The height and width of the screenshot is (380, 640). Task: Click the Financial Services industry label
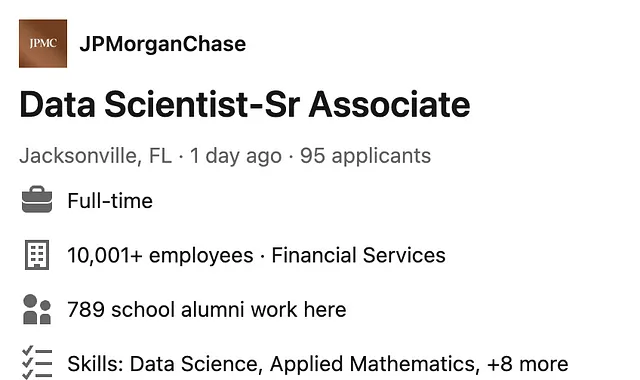[x=358, y=256]
